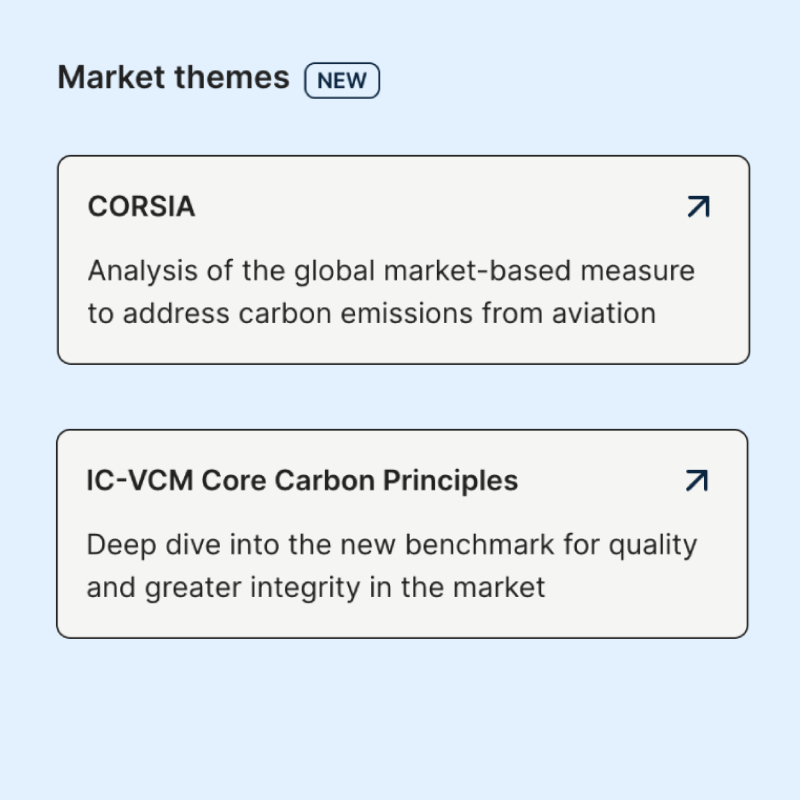The width and height of the screenshot is (800, 800).
Task: Click the arrow icon on the IC-VCM card
Action: click(x=697, y=481)
